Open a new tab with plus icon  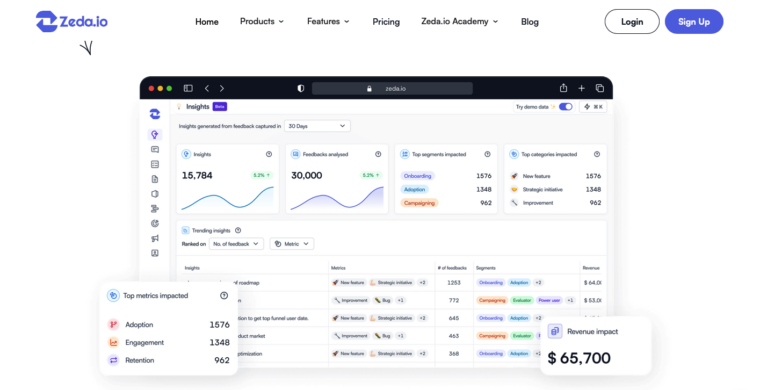click(x=582, y=88)
